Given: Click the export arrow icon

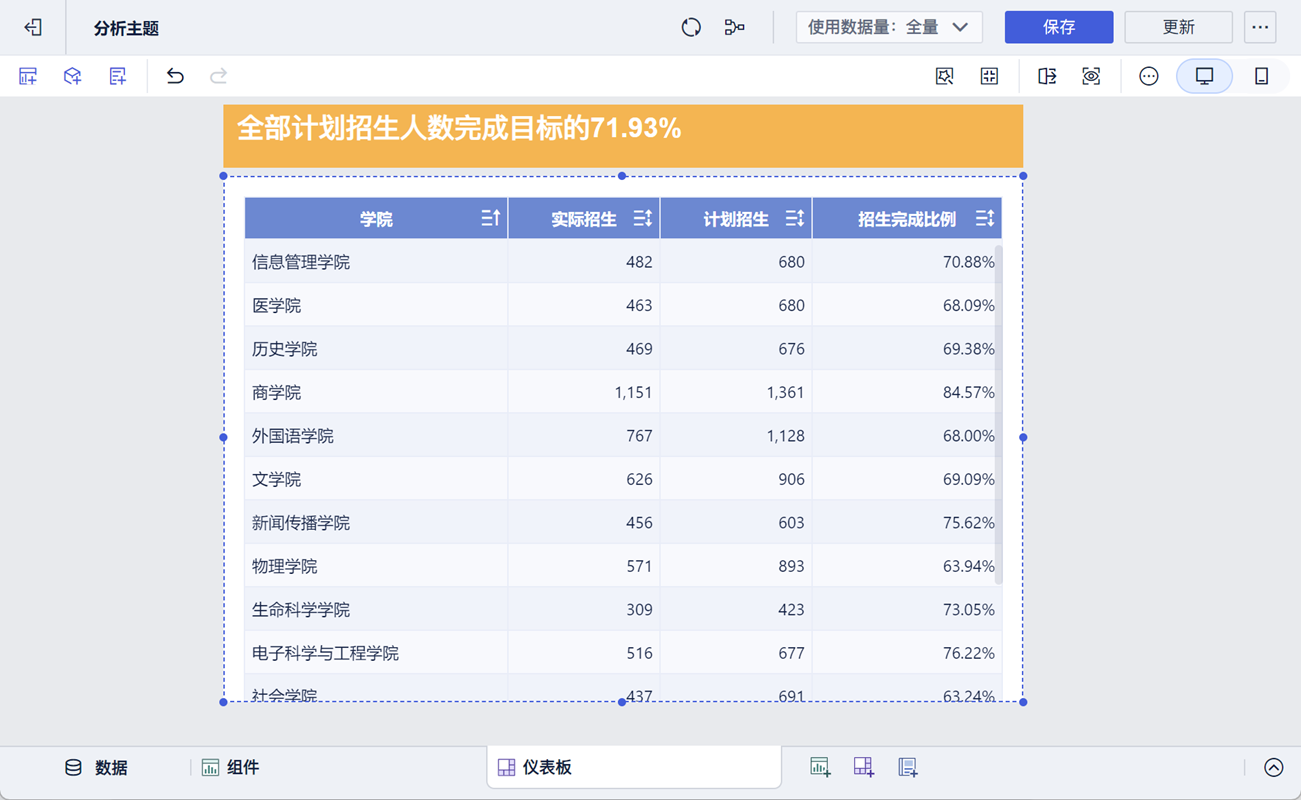Looking at the screenshot, I should 1047,76.
